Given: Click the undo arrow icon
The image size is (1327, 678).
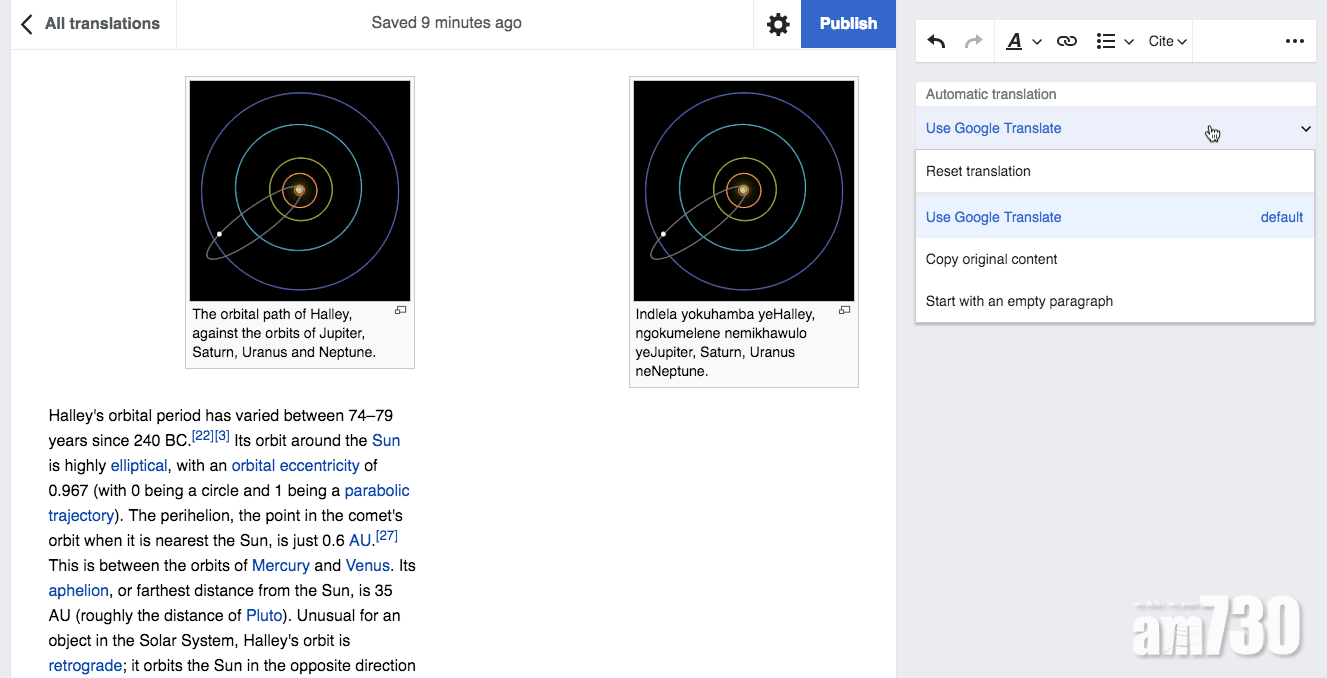Looking at the screenshot, I should (936, 41).
